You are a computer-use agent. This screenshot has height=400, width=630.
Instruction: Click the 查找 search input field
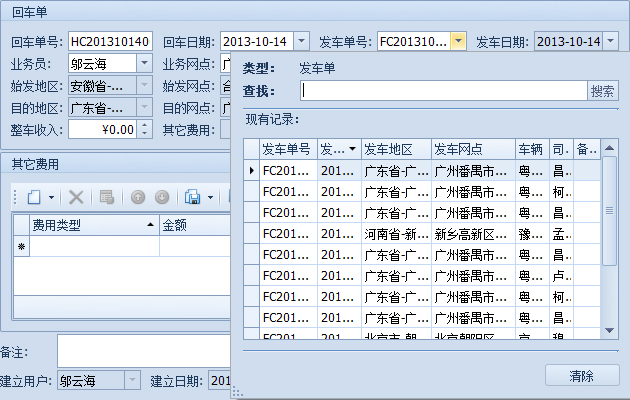click(443, 91)
